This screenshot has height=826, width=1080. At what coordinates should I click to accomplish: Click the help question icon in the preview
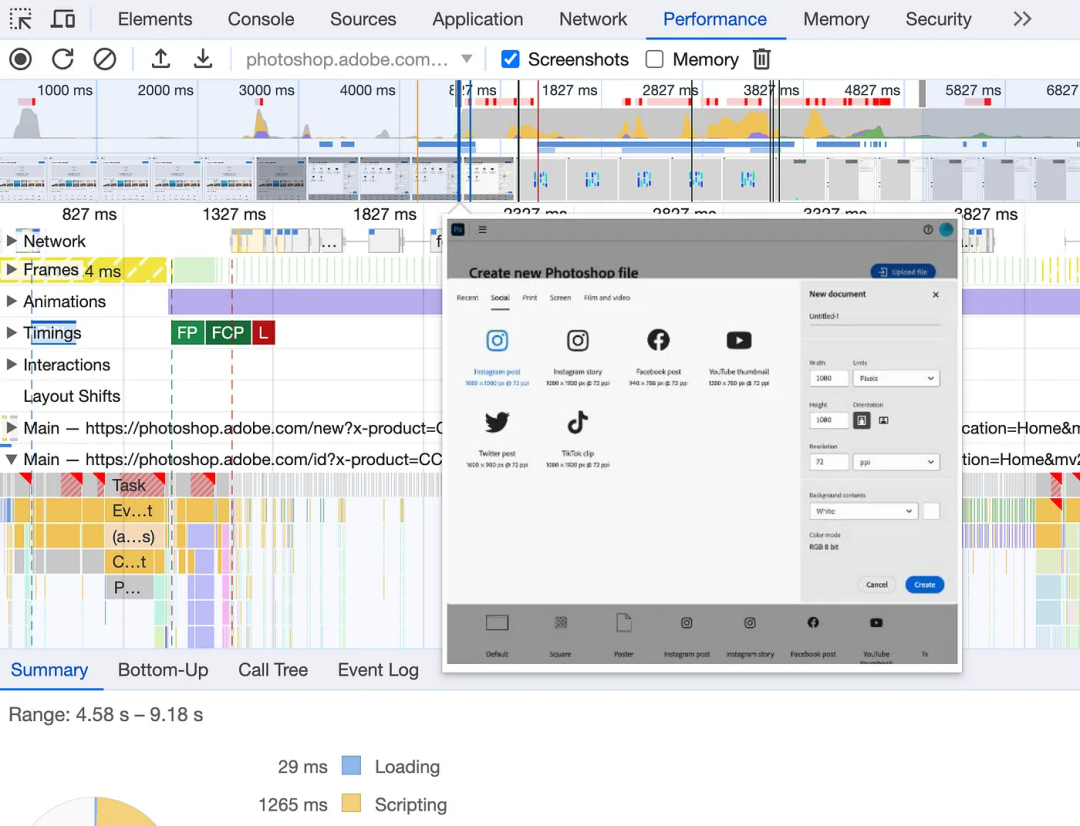928,229
